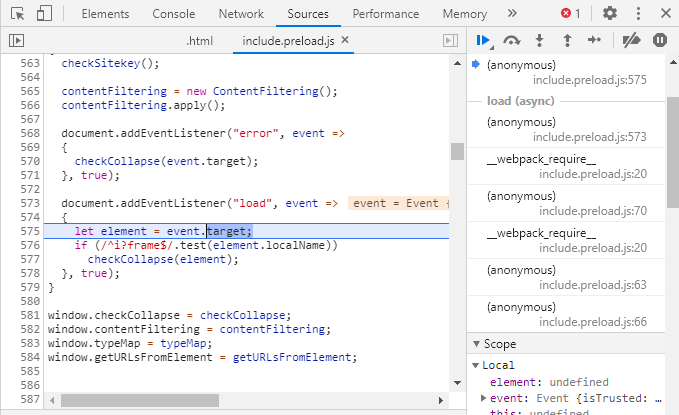Select __webpack_require__ frame below line 573 entry
Screen dimensions: 679x415
click(566, 166)
